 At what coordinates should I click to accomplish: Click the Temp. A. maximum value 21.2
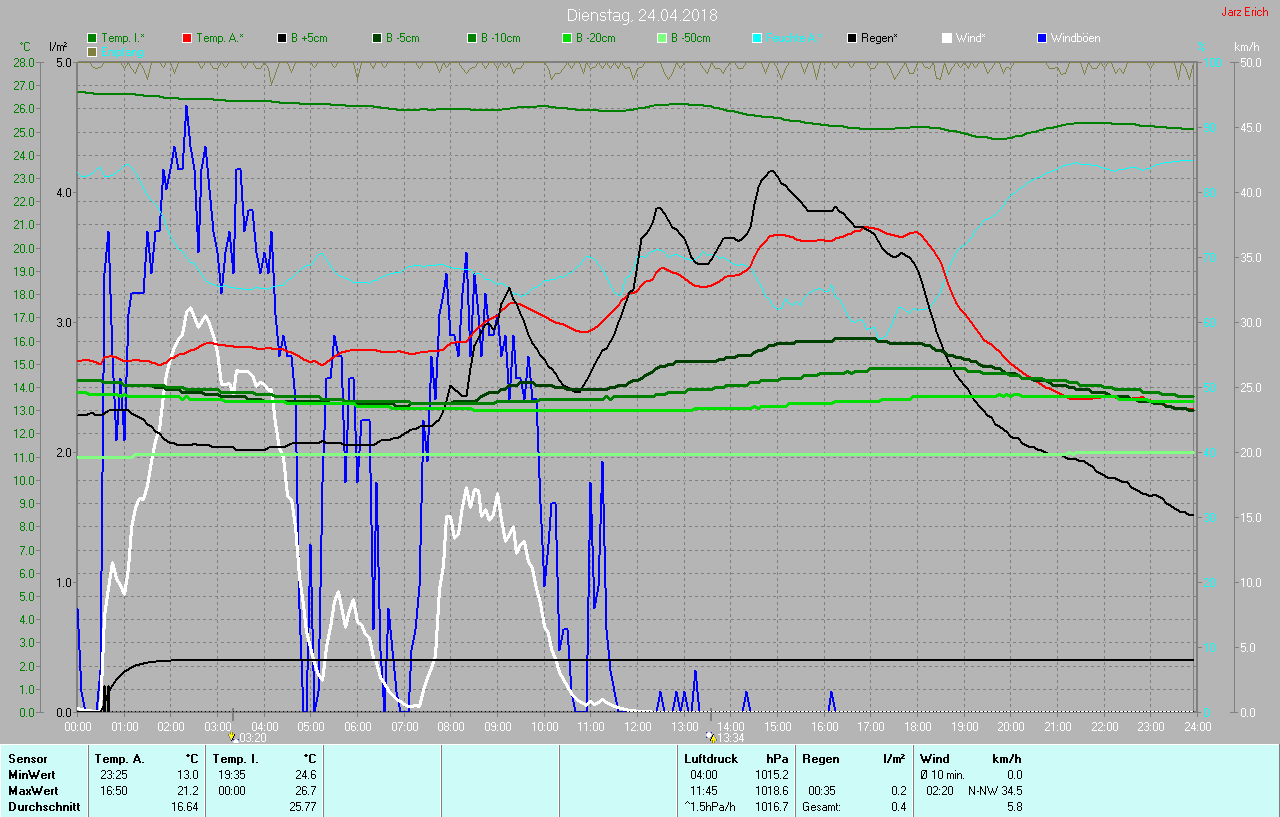188,791
